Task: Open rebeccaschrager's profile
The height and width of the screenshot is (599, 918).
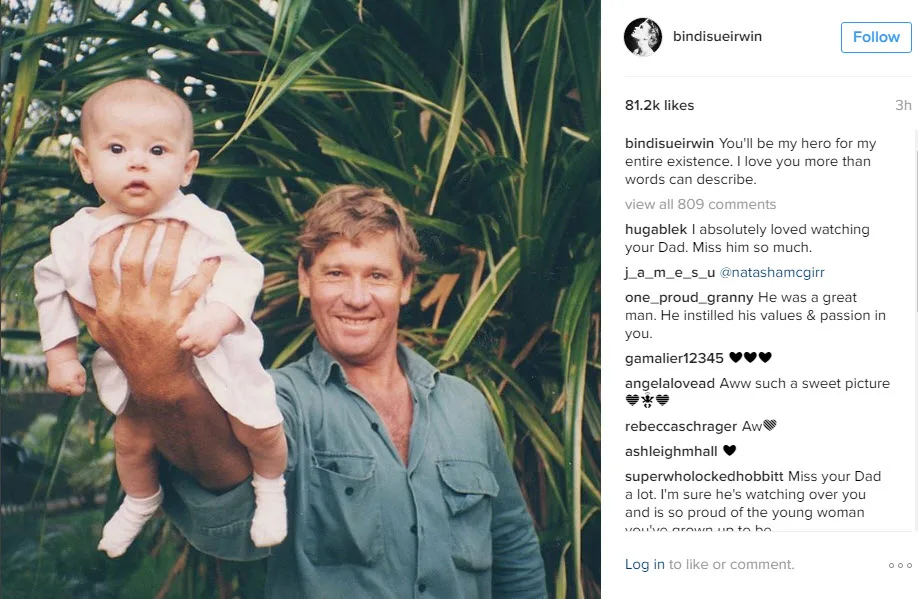Action: [681, 426]
